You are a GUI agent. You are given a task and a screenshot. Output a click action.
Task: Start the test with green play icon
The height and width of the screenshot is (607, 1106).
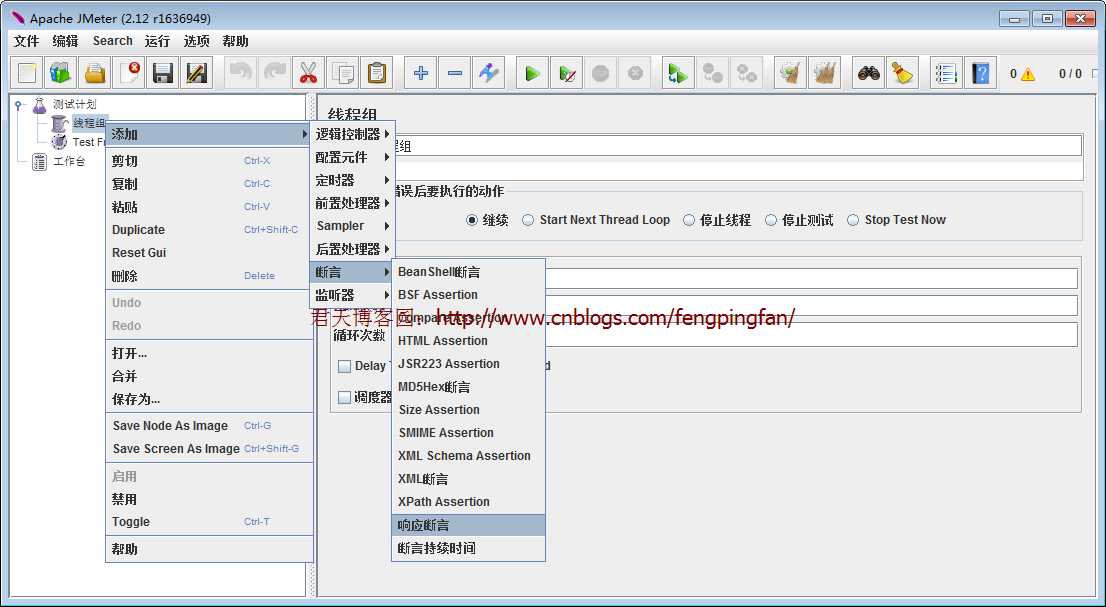click(533, 73)
